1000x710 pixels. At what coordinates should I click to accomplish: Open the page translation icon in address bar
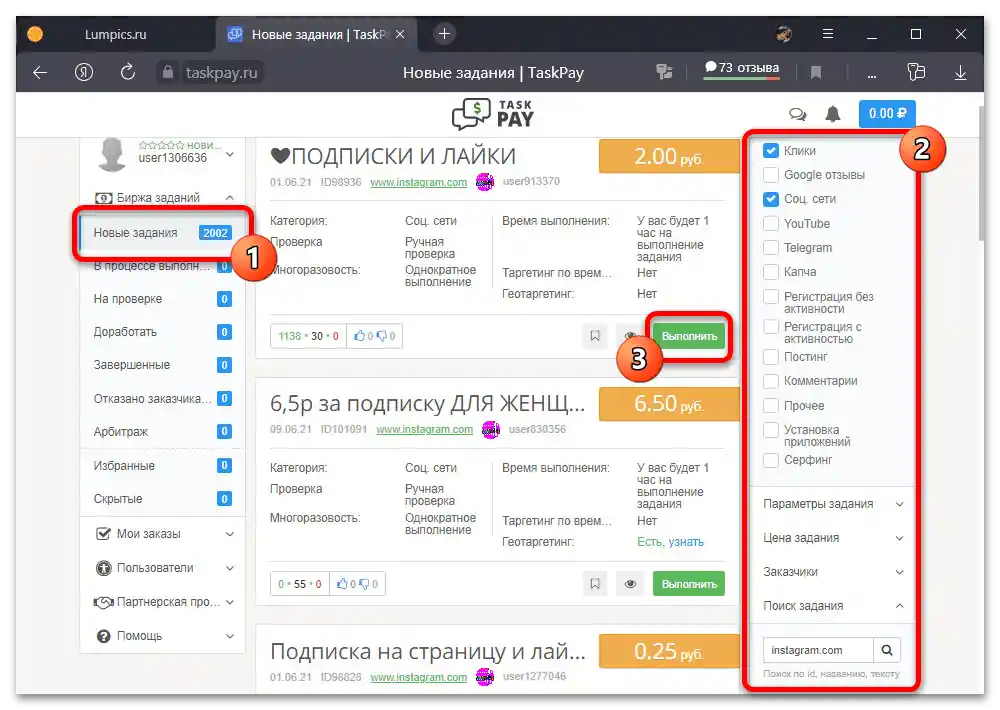(665, 72)
